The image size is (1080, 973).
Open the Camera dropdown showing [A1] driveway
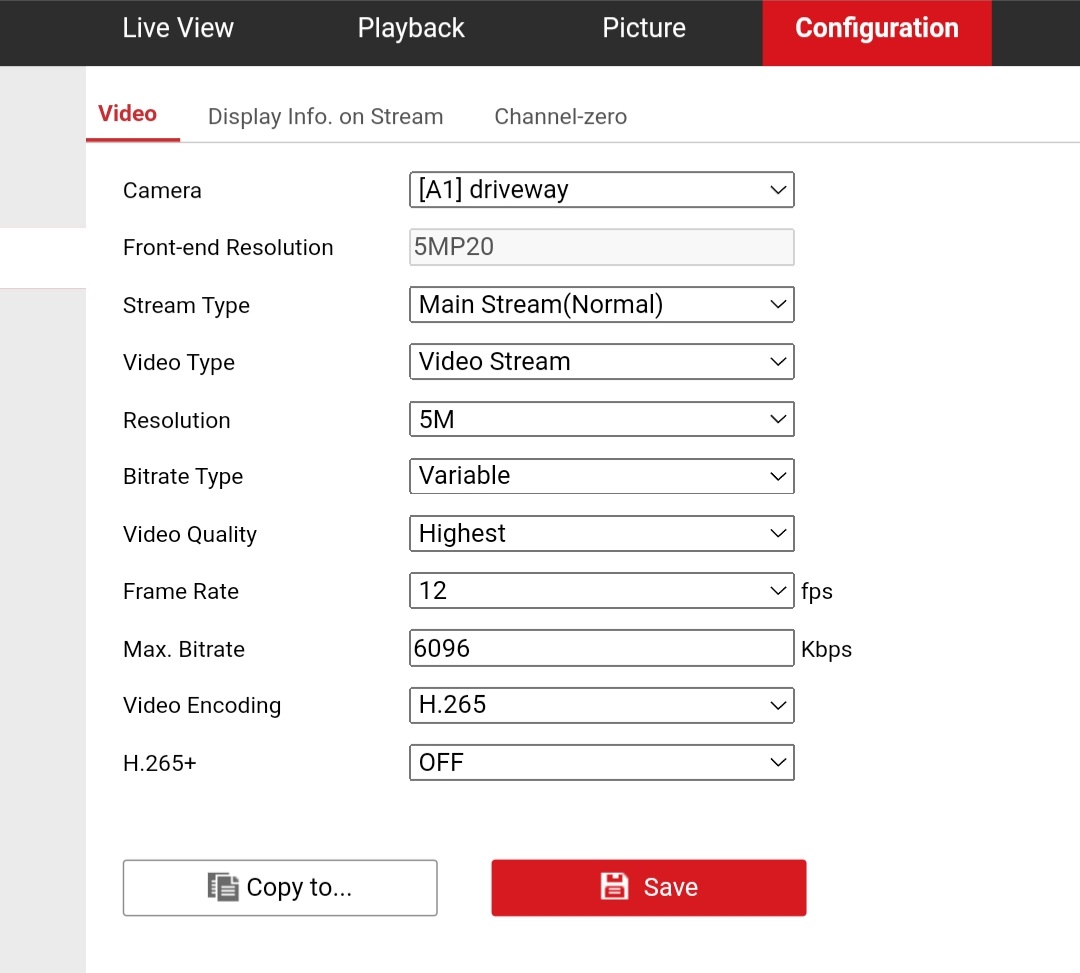pos(601,190)
